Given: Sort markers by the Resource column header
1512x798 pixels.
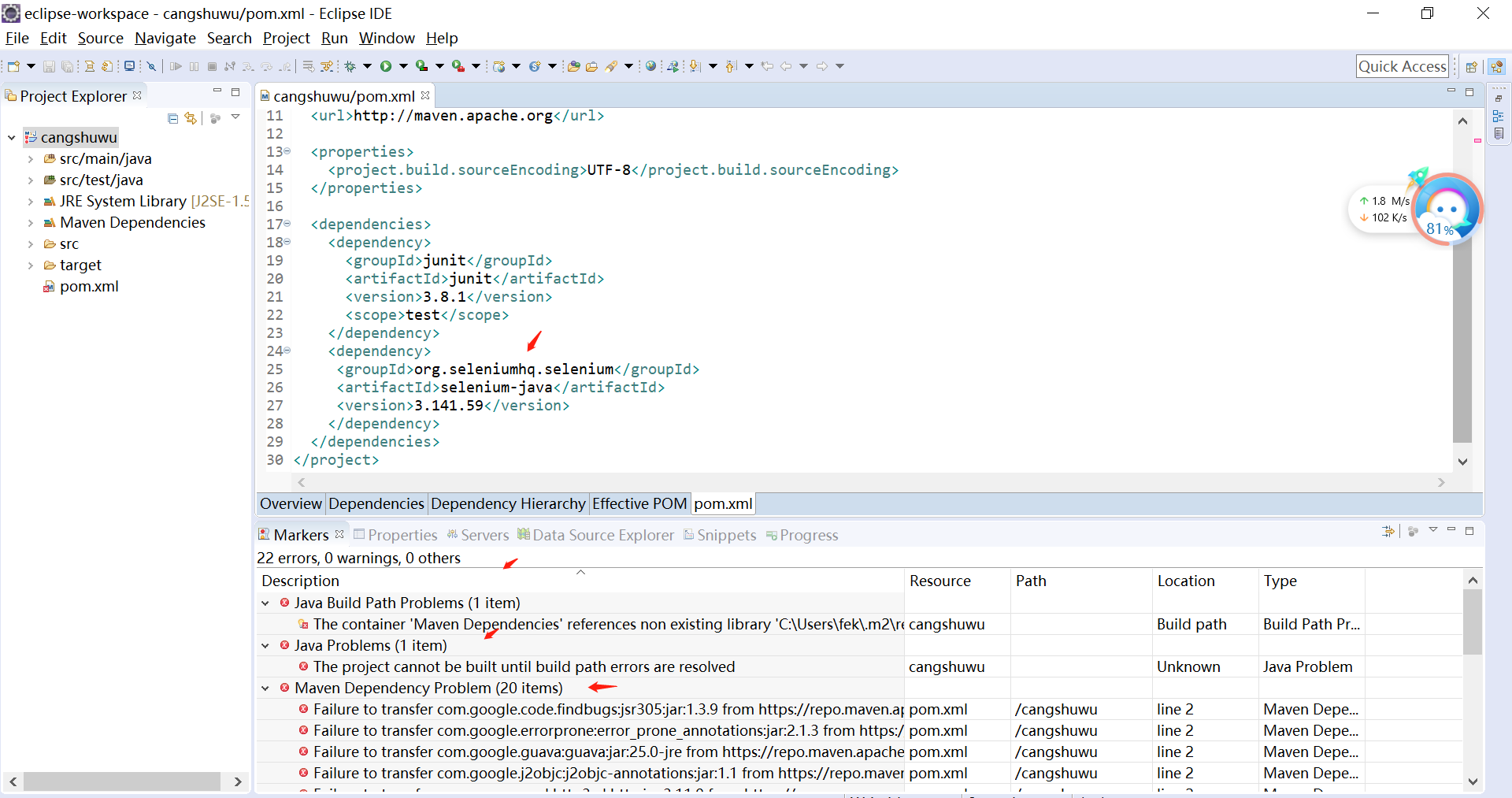Looking at the screenshot, I should (x=939, y=581).
